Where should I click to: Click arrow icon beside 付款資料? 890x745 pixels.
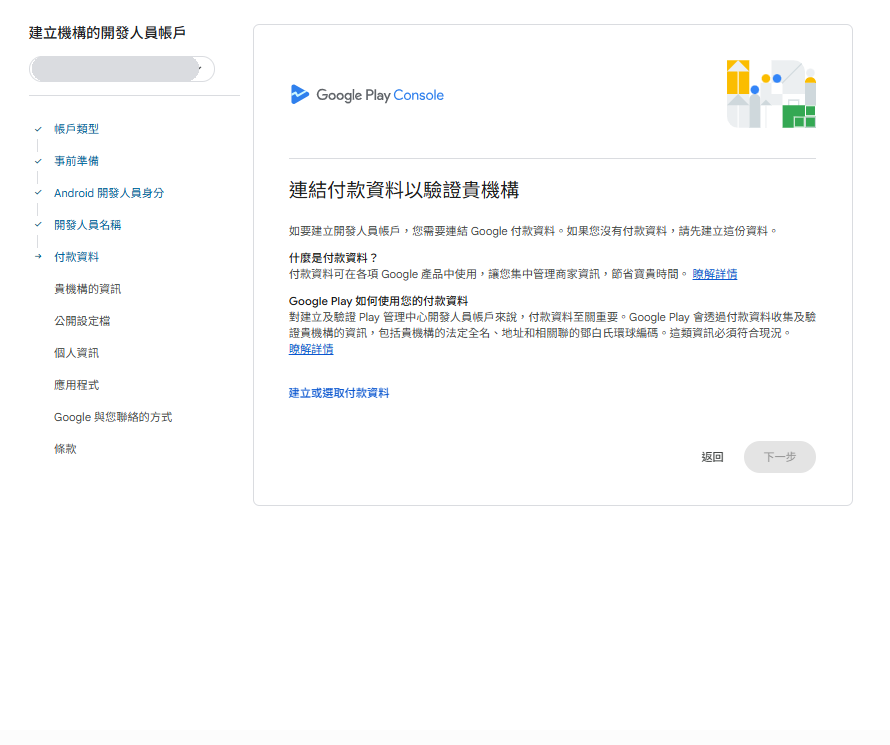38,256
